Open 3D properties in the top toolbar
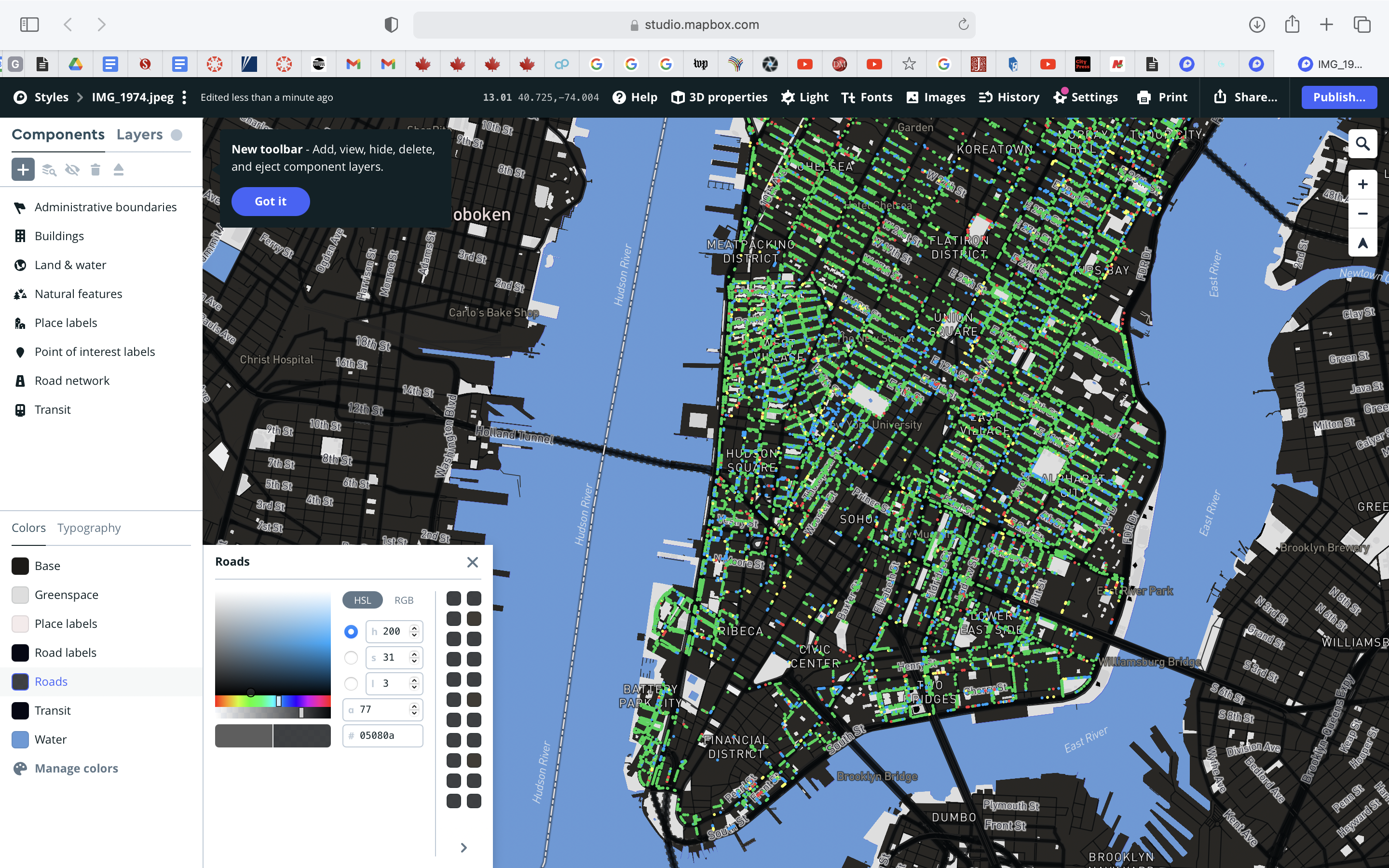1389x868 pixels. pos(719,97)
